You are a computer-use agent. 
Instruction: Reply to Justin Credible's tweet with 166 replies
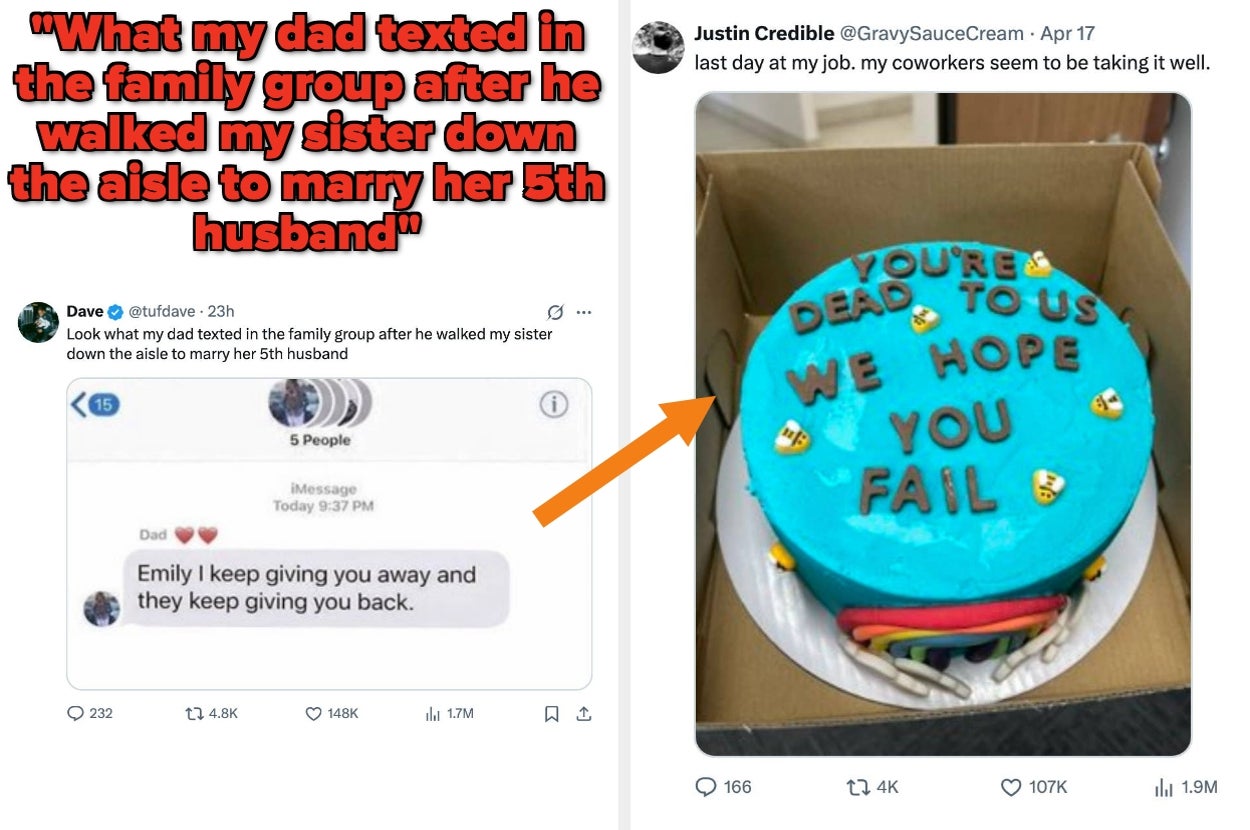coord(706,787)
